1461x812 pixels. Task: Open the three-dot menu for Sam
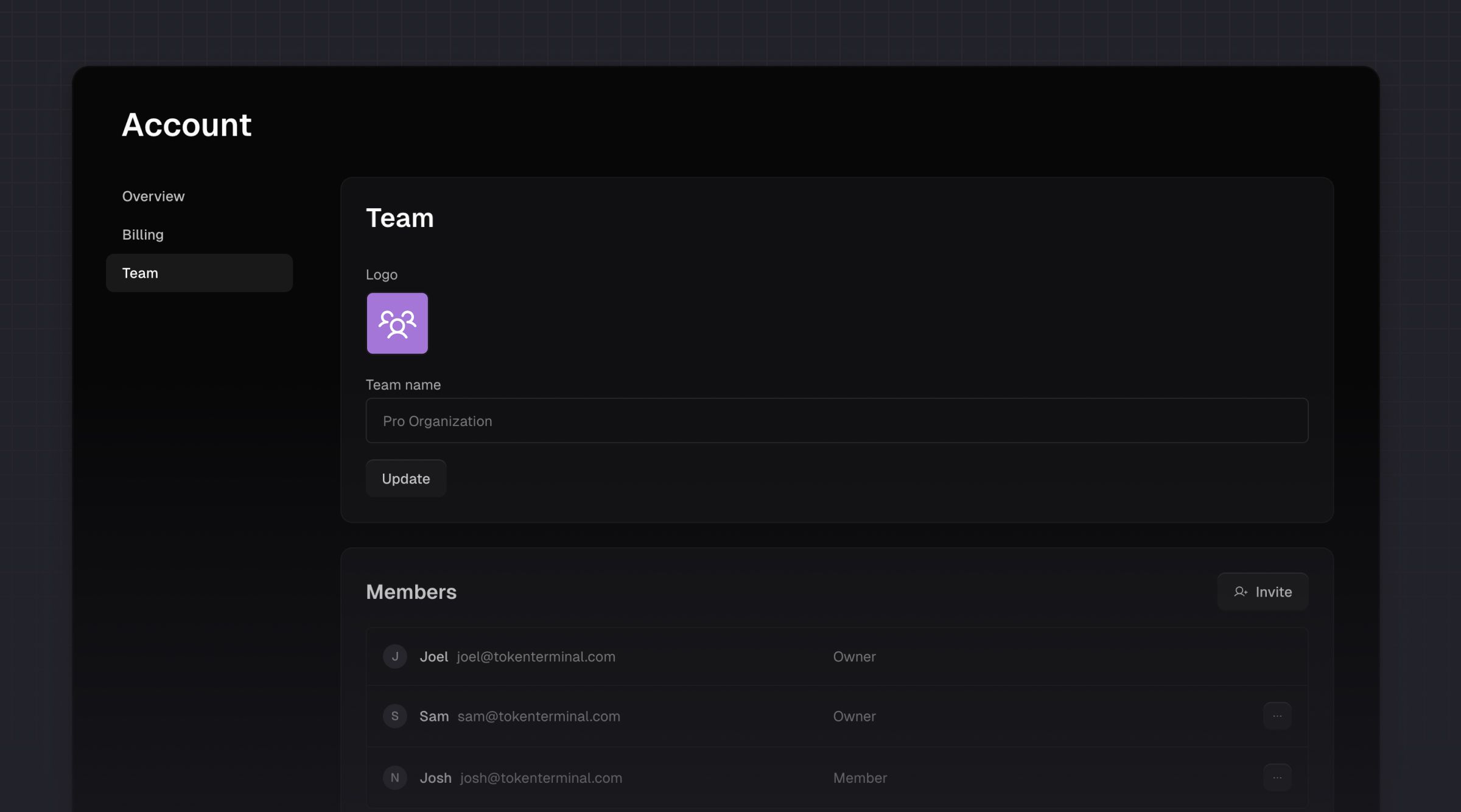click(x=1277, y=716)
